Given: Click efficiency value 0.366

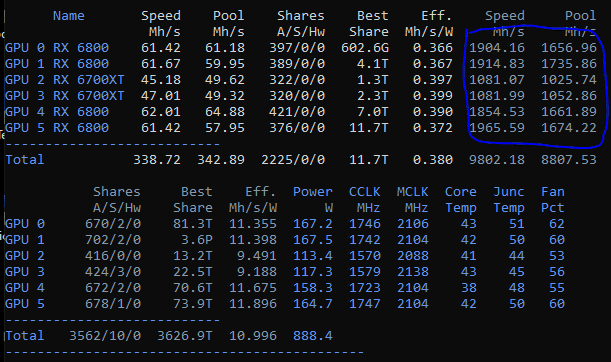Looking at the screenshot, I should tap(433, 48).
